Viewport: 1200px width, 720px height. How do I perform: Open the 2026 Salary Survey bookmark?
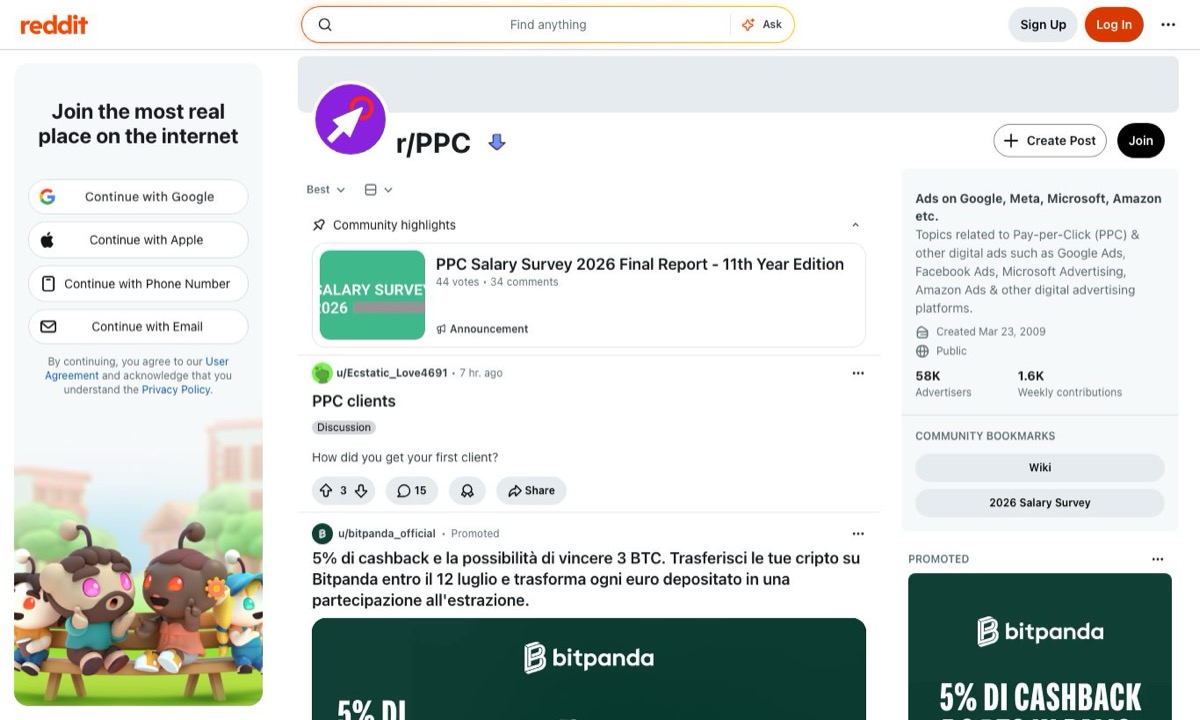pyautogui.click(x=1040, y=503)
